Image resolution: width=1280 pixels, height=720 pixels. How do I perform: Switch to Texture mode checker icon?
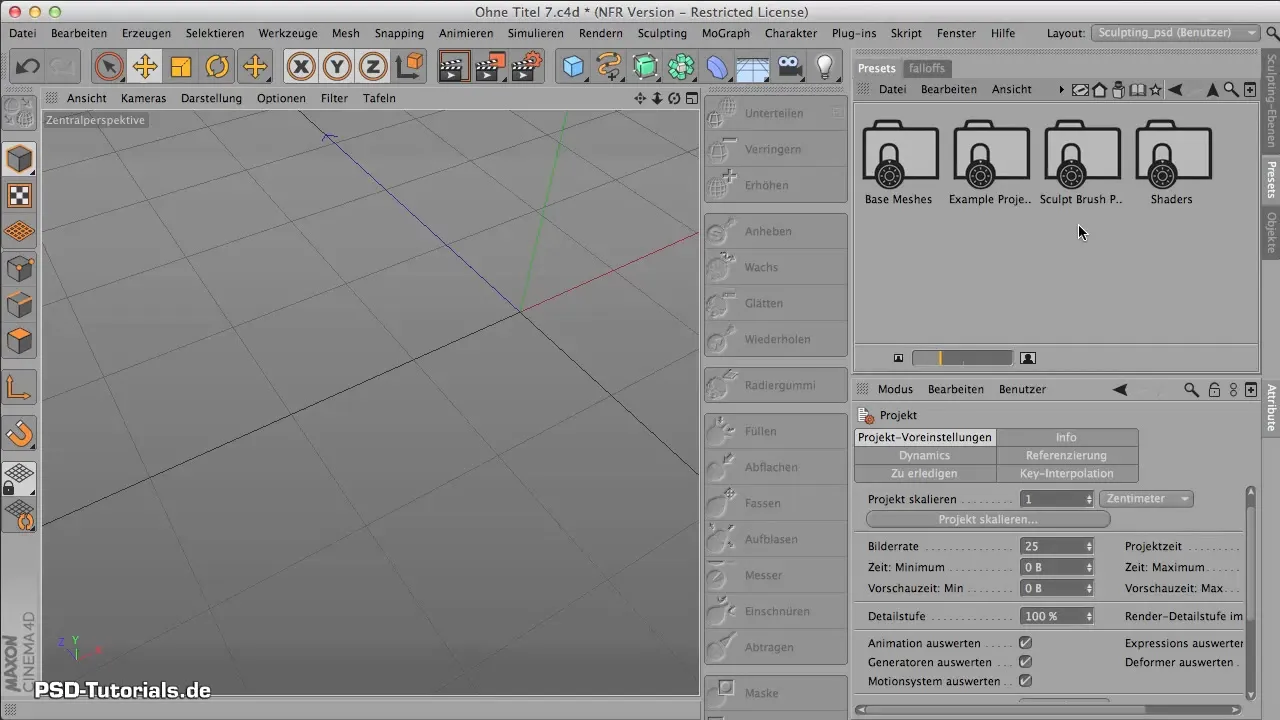coord(20,196)
